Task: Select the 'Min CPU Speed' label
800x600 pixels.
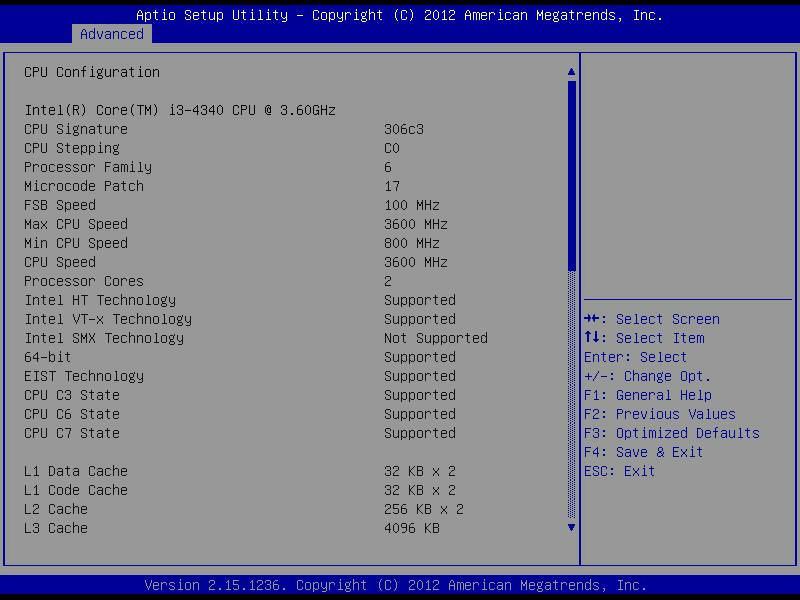Action: [76, 243]
